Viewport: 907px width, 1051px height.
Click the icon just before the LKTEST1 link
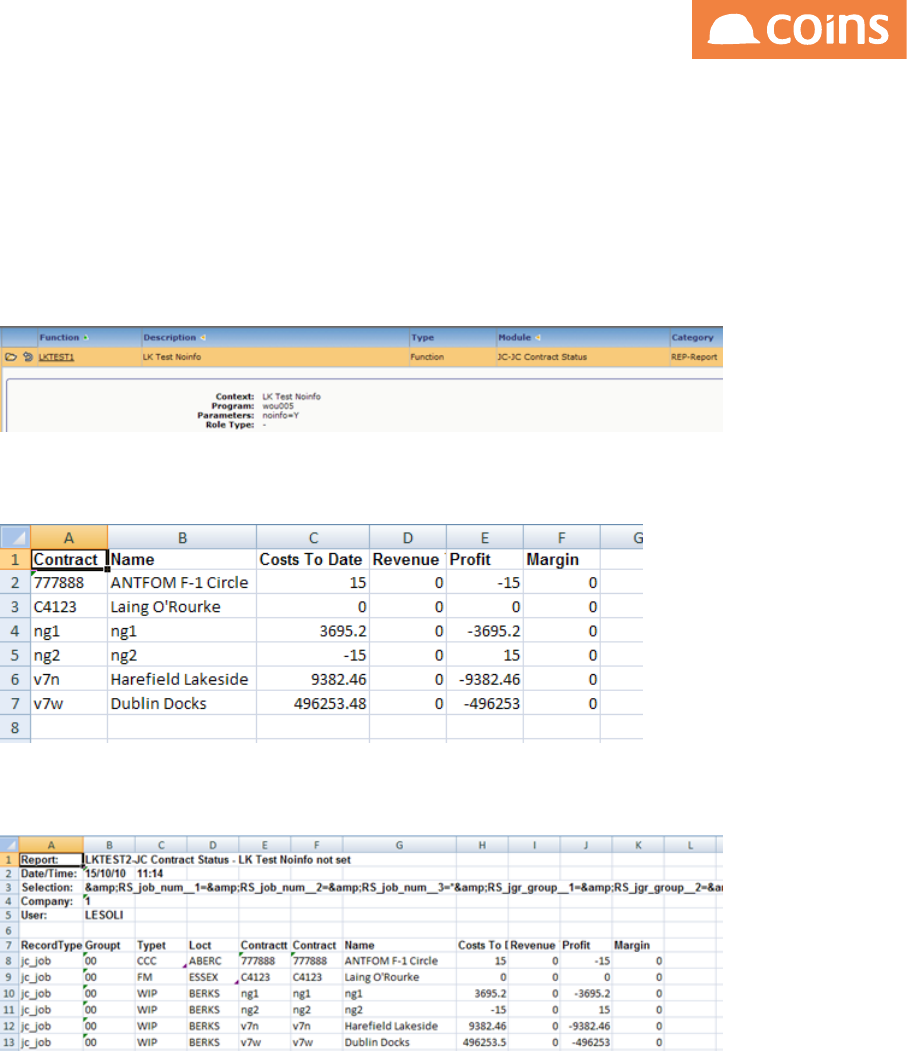pyautogui.click(x=27, y=357)
